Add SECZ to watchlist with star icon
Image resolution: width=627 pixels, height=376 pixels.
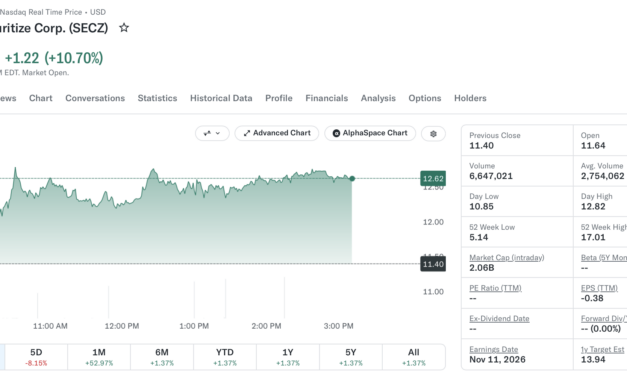point(124,28)
